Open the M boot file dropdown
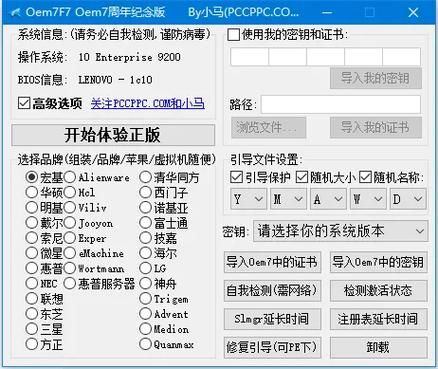This screenshot has width=438, height=369. pyautogui.click(x=288, y=199)
